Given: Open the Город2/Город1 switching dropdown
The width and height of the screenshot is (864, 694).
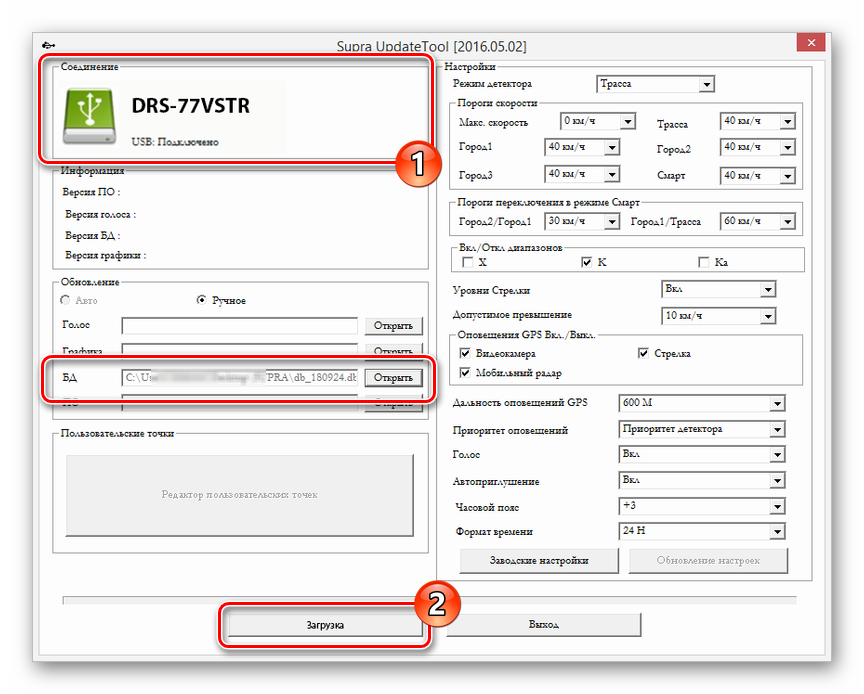Looking at the screenshot, I should point(582,222).
